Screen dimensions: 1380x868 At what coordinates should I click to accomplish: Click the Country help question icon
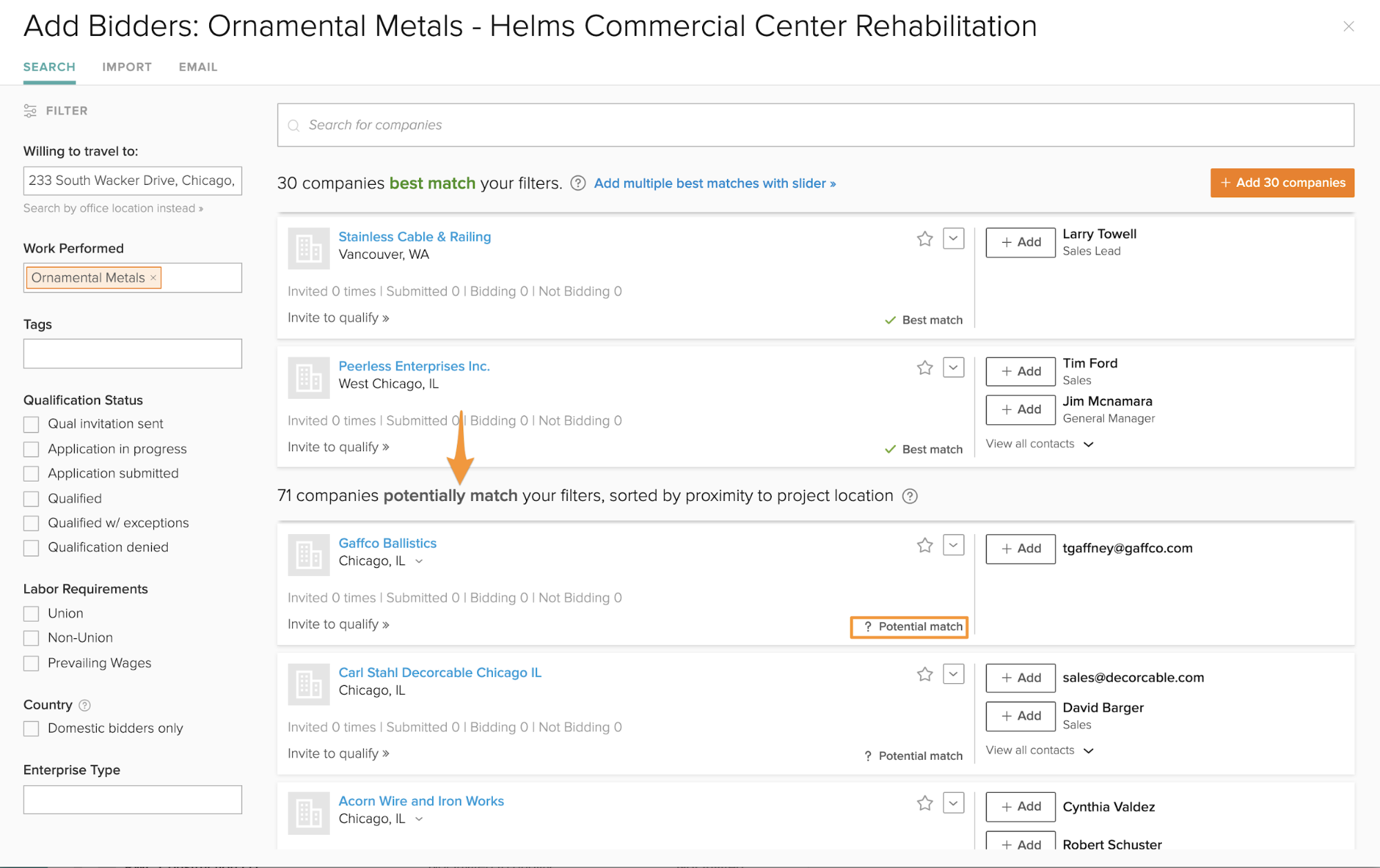[85, 705]
